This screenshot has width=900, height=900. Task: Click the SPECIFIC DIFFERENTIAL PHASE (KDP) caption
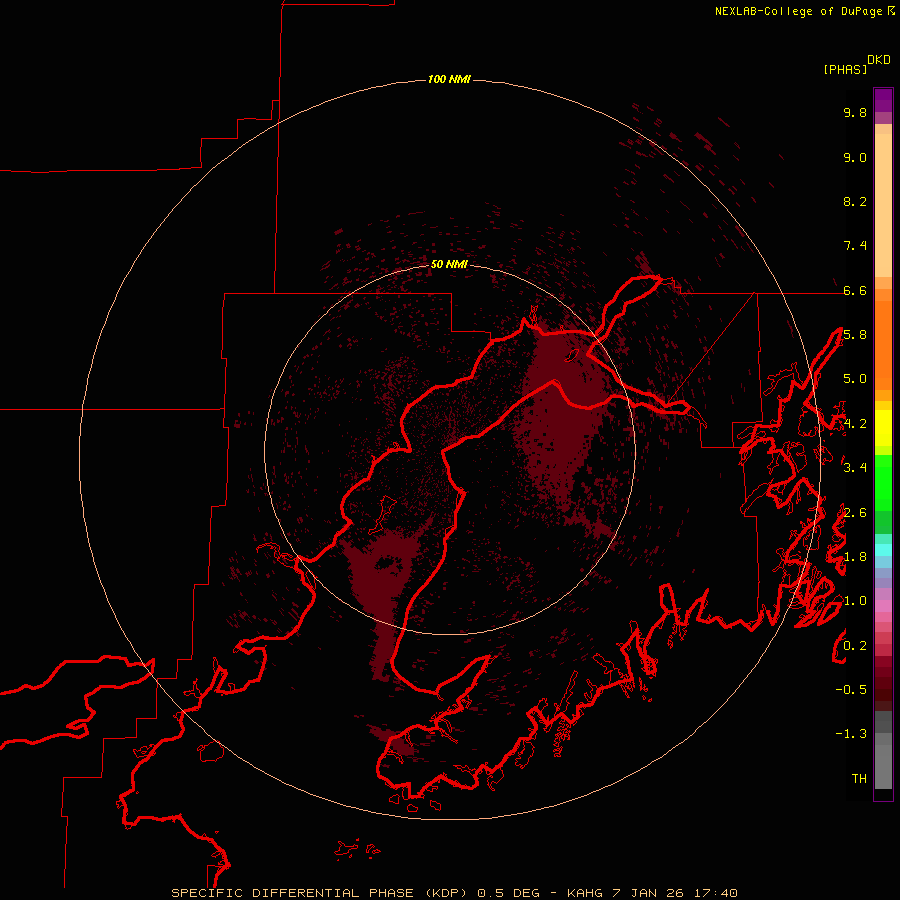click(320, 893)
